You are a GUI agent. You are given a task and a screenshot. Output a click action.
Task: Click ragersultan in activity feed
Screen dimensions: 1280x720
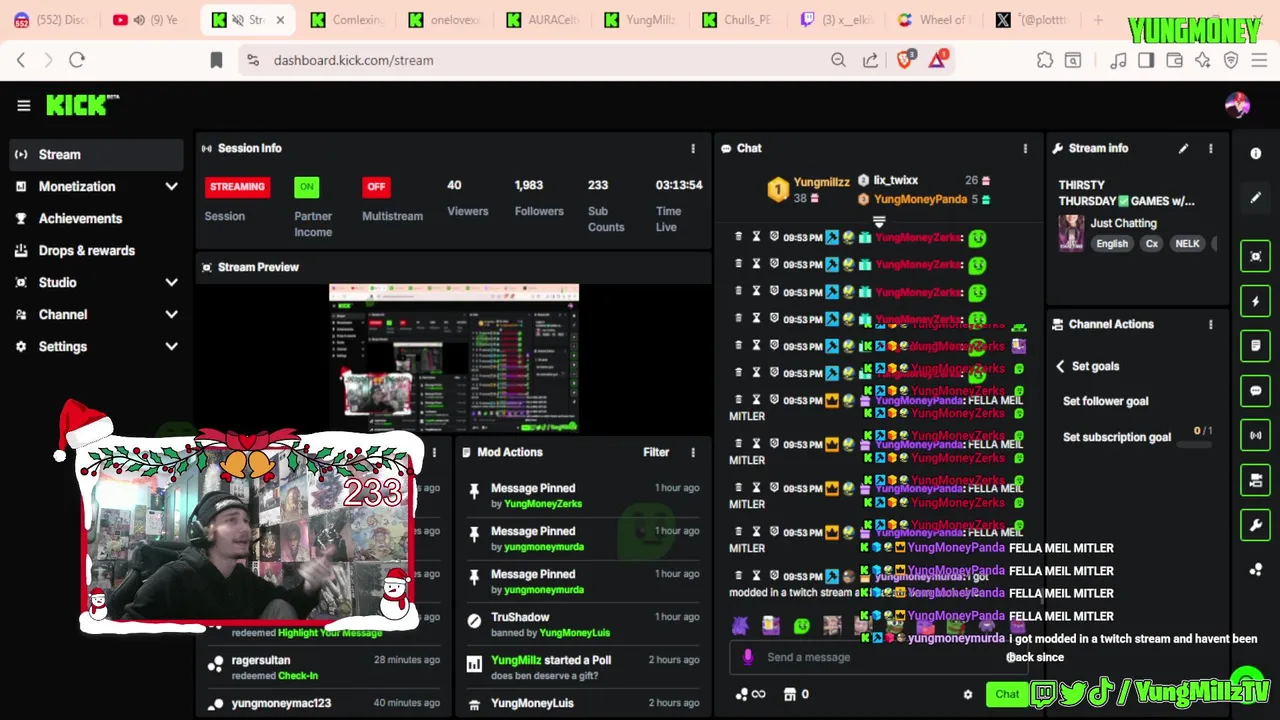[261, 660]
